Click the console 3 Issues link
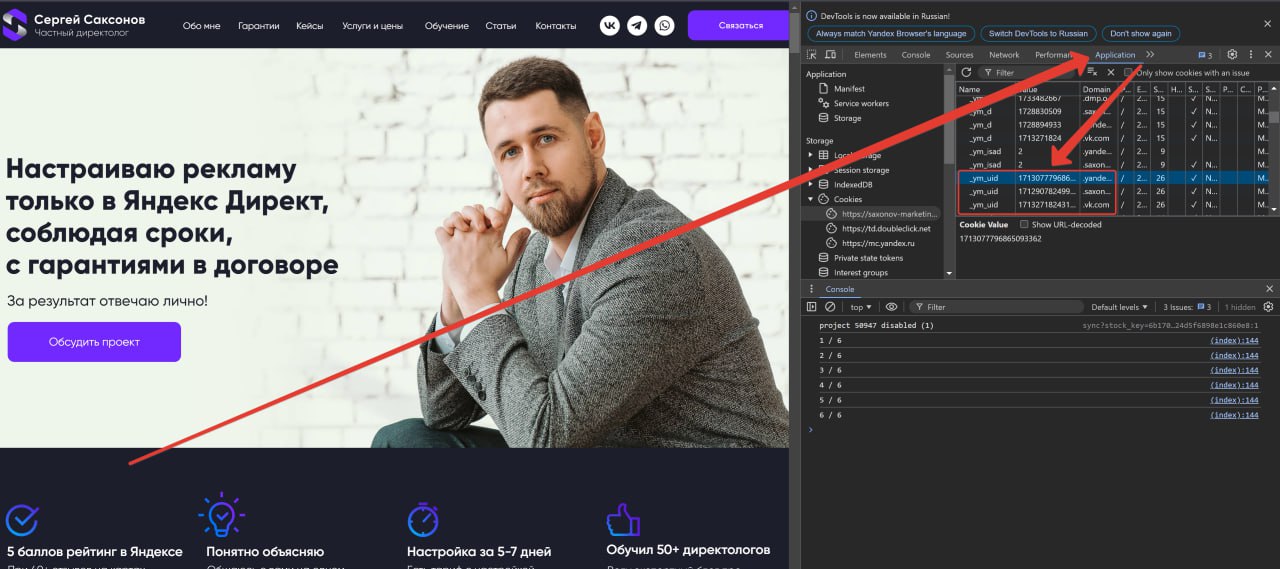 pyautogui.click(x=1187, y=307)
